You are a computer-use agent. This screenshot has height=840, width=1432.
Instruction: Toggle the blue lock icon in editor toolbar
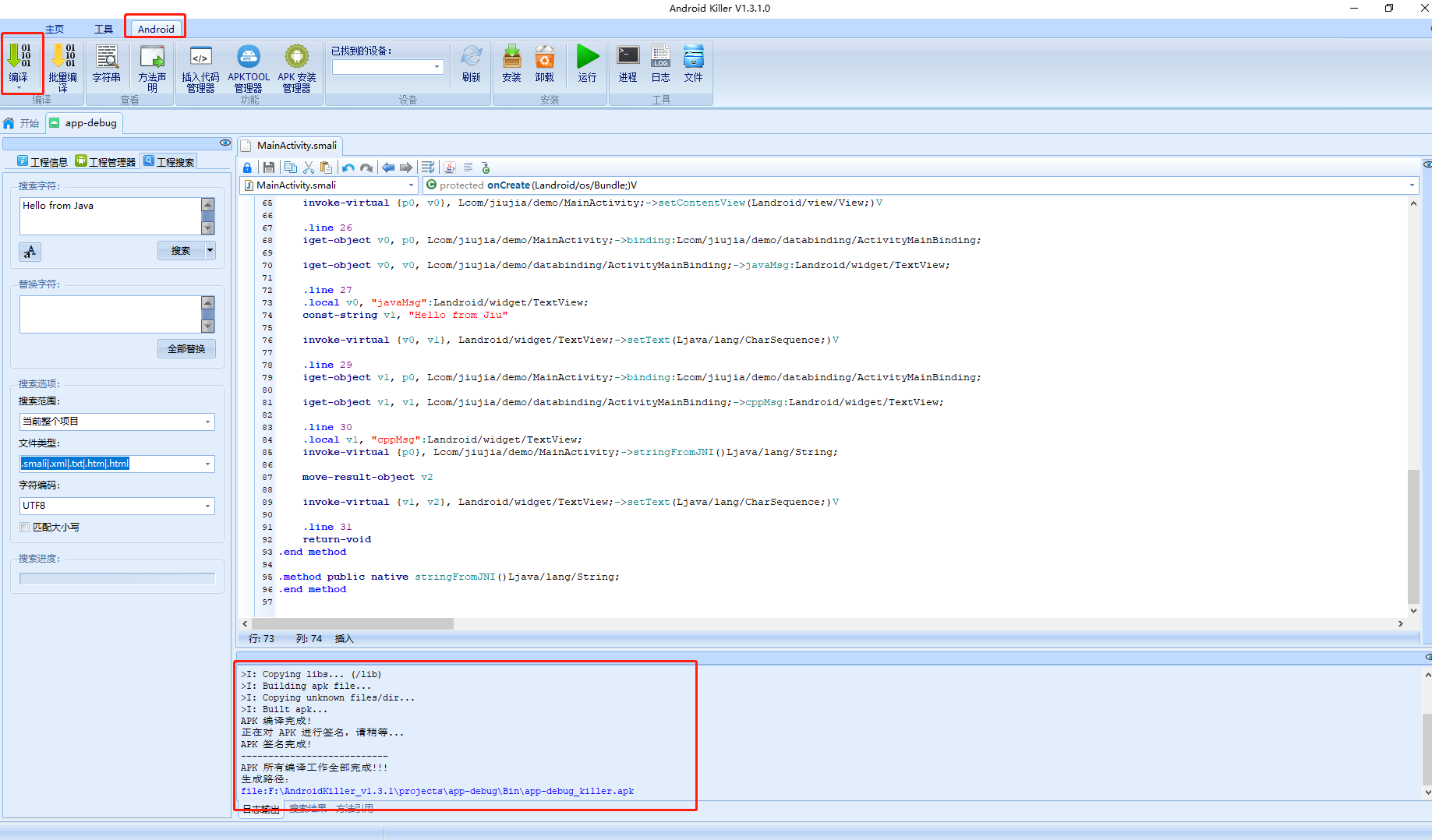[247, 168]
